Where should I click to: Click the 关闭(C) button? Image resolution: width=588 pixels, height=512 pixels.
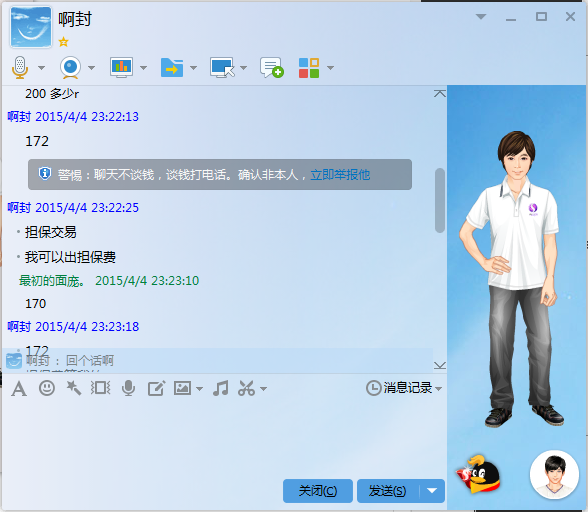318,491
